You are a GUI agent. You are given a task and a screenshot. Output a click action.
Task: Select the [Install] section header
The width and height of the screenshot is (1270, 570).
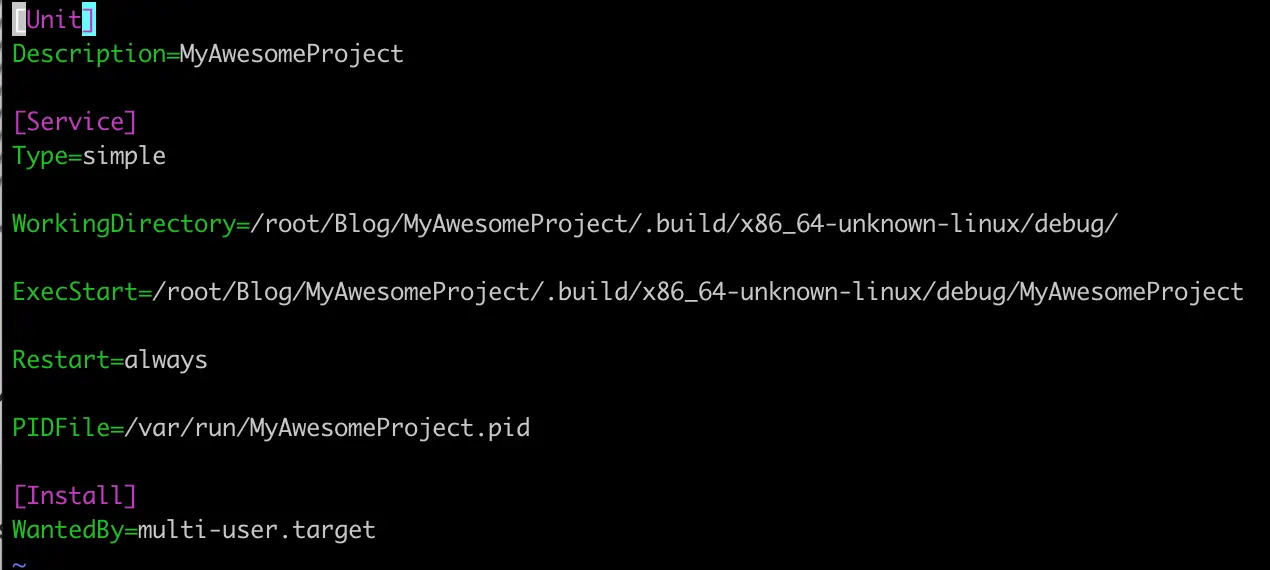(x=75, y=496)
